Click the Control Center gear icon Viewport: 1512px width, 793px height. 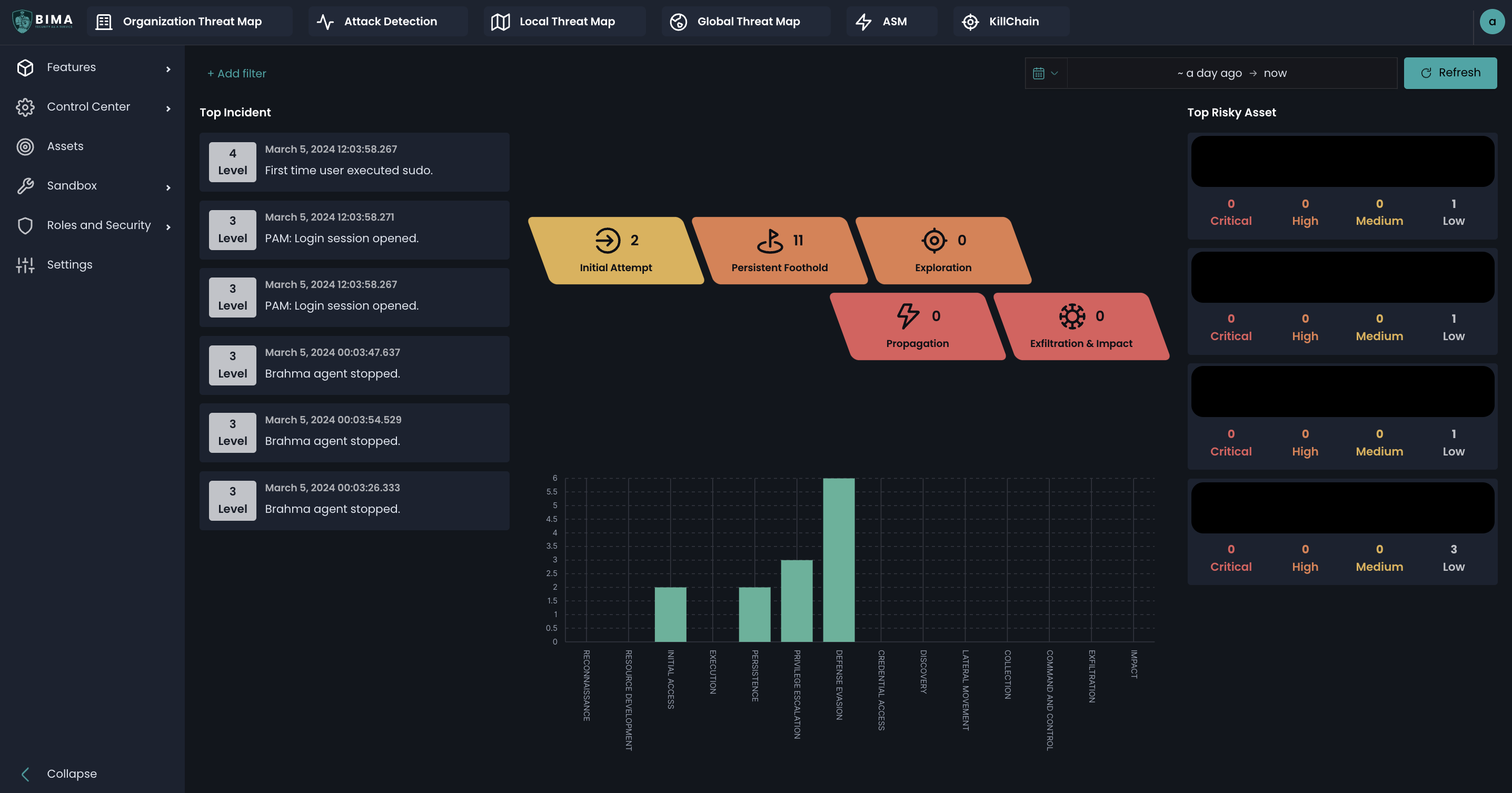(x=25, y=107)
